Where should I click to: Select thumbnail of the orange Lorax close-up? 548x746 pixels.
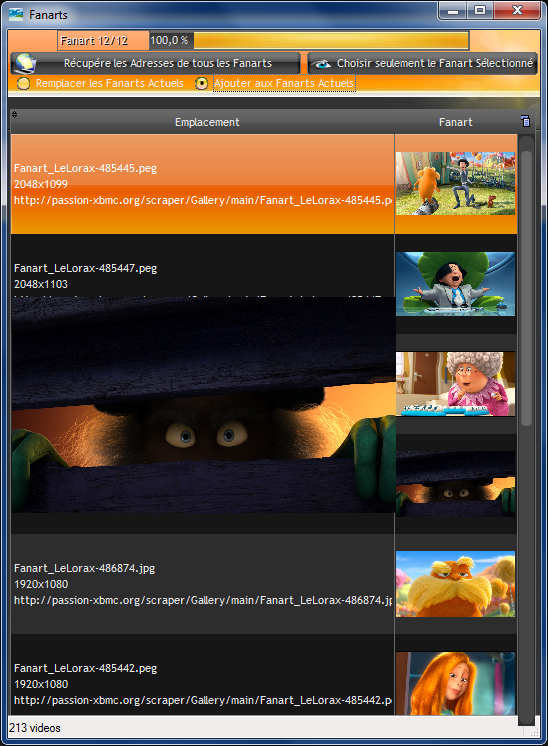[x=455, y=584]
